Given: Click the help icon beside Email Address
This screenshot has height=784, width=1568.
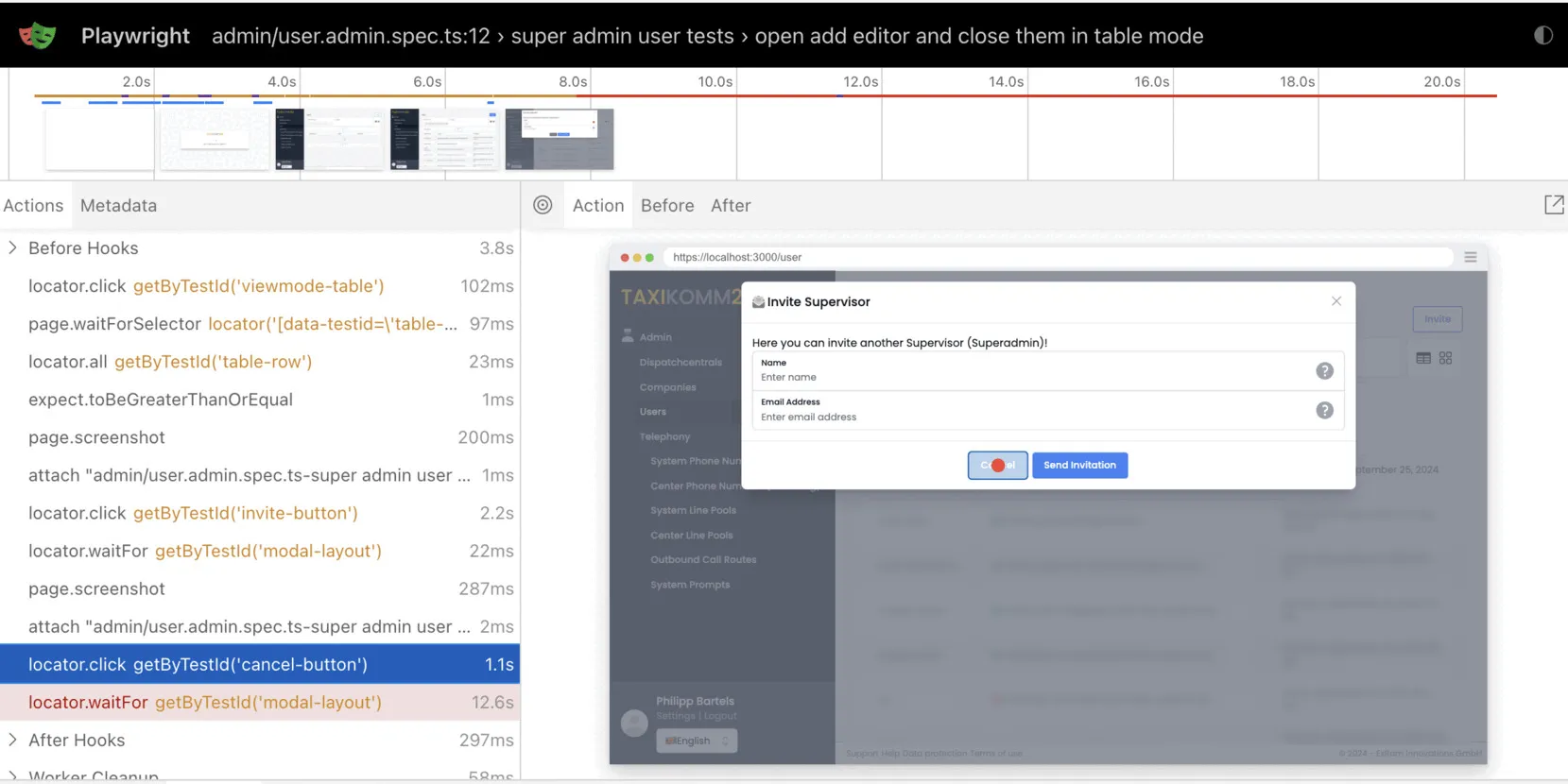Looking at the screenshot, I should (x=1324, y=411).
